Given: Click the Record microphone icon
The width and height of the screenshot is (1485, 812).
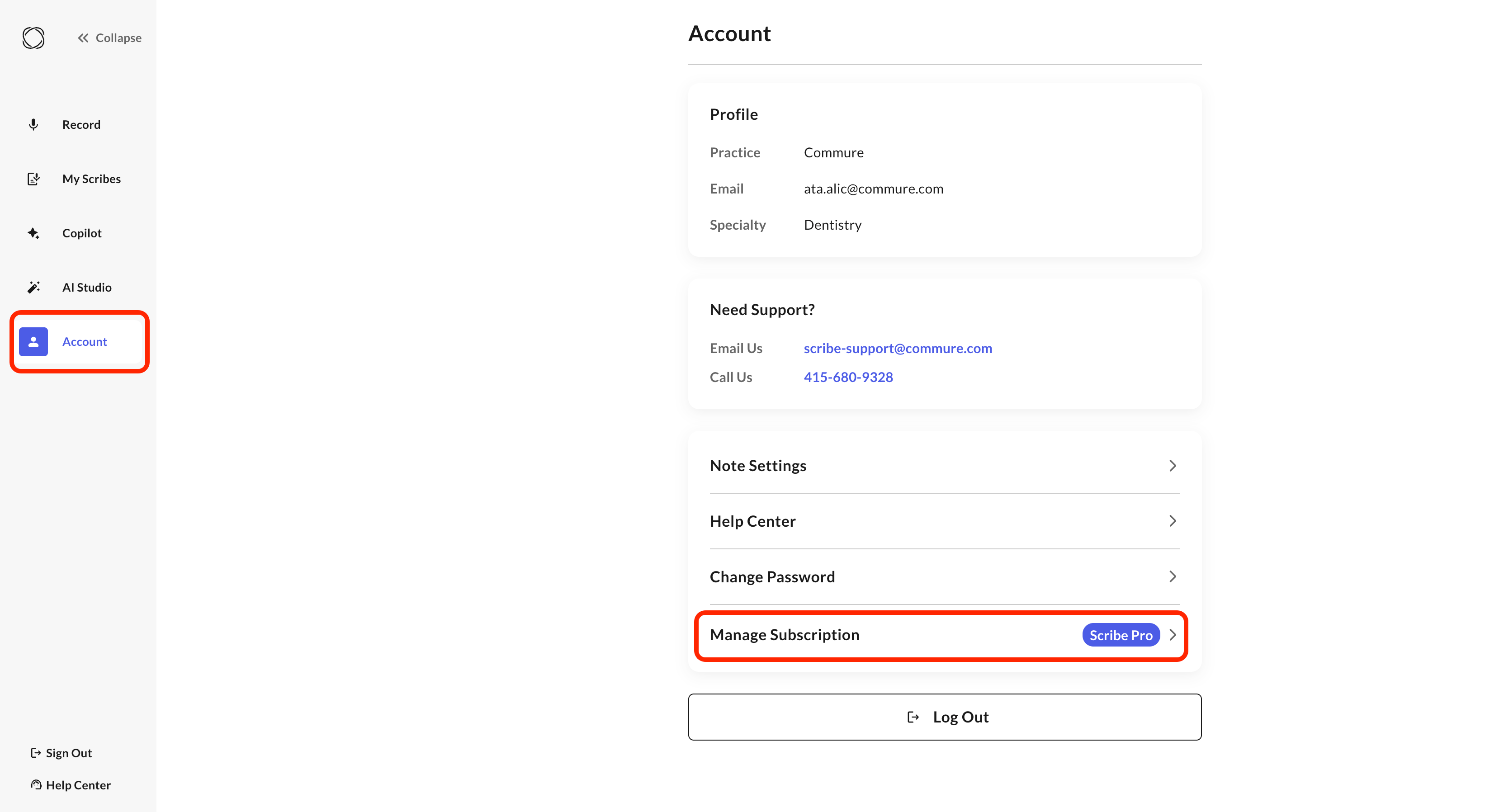Looking at the screenshot, I should (33, 124).
